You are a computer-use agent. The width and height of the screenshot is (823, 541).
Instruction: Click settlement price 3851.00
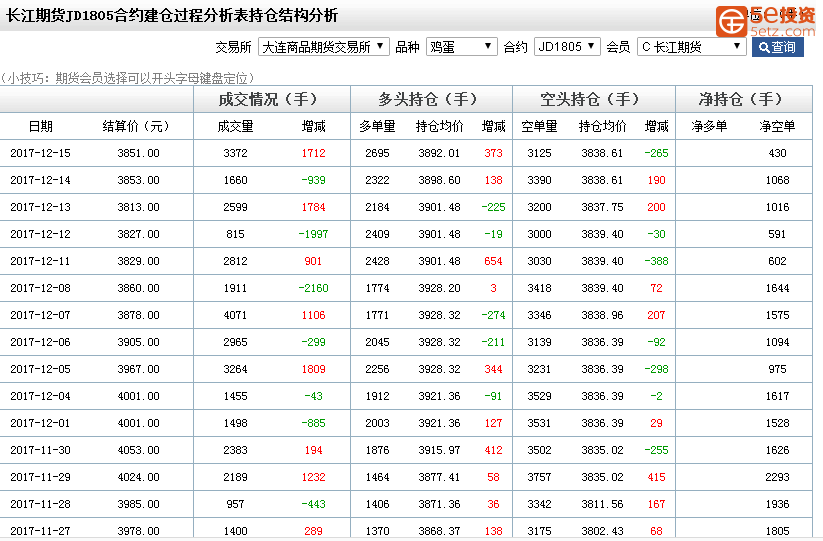click(139, 153)
